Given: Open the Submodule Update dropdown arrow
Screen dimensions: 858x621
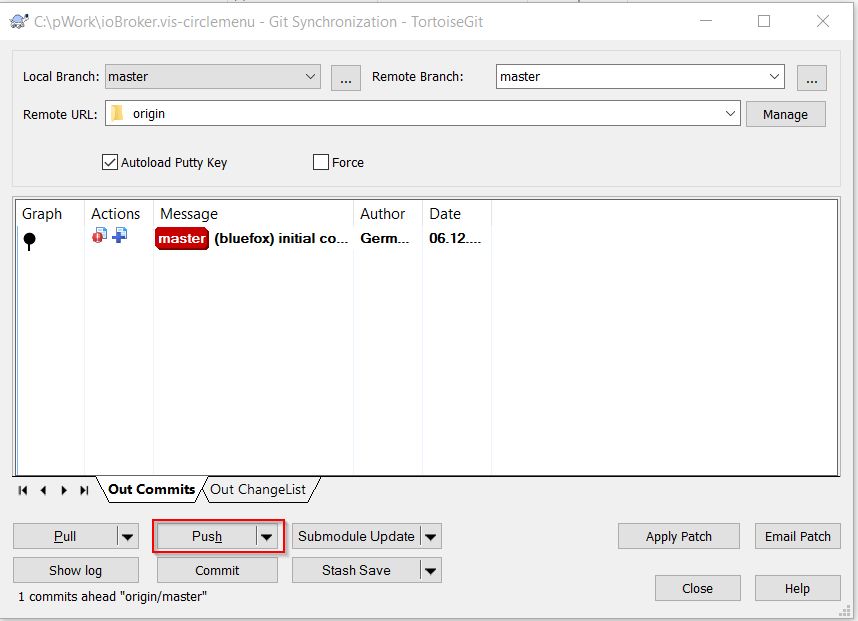Looking at the screenshot, I should 431,537.
